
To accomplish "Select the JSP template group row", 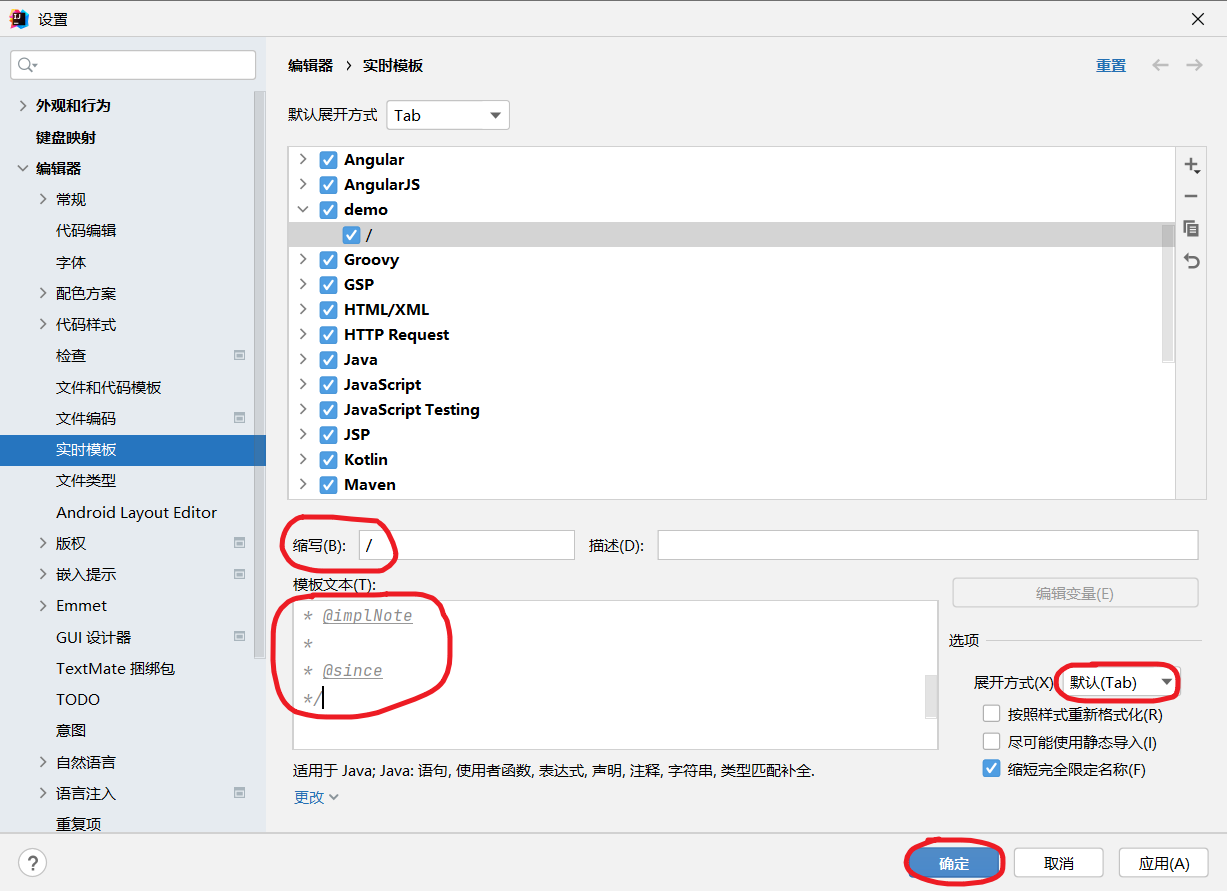I will click(x=732, y=435).
